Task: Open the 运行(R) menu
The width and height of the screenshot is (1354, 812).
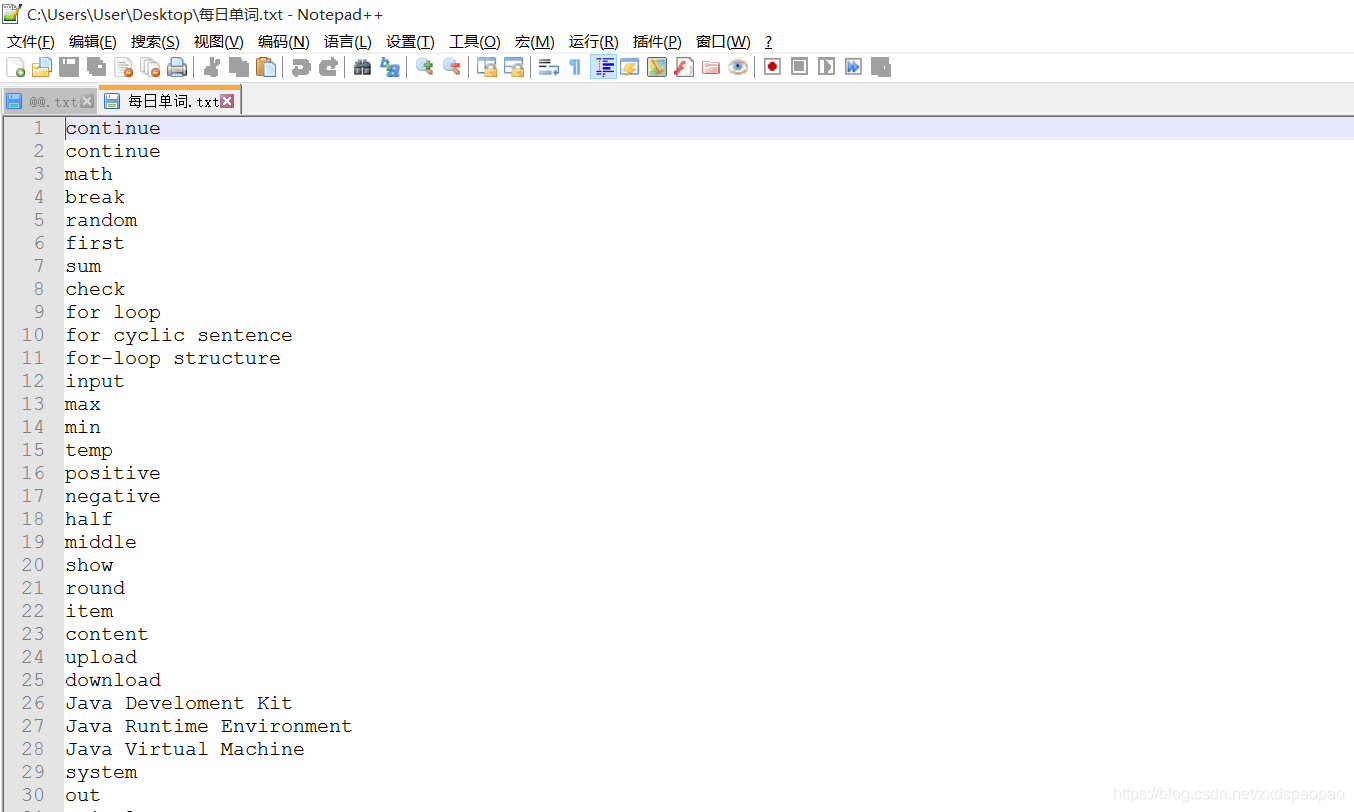Action: (594, 41)
